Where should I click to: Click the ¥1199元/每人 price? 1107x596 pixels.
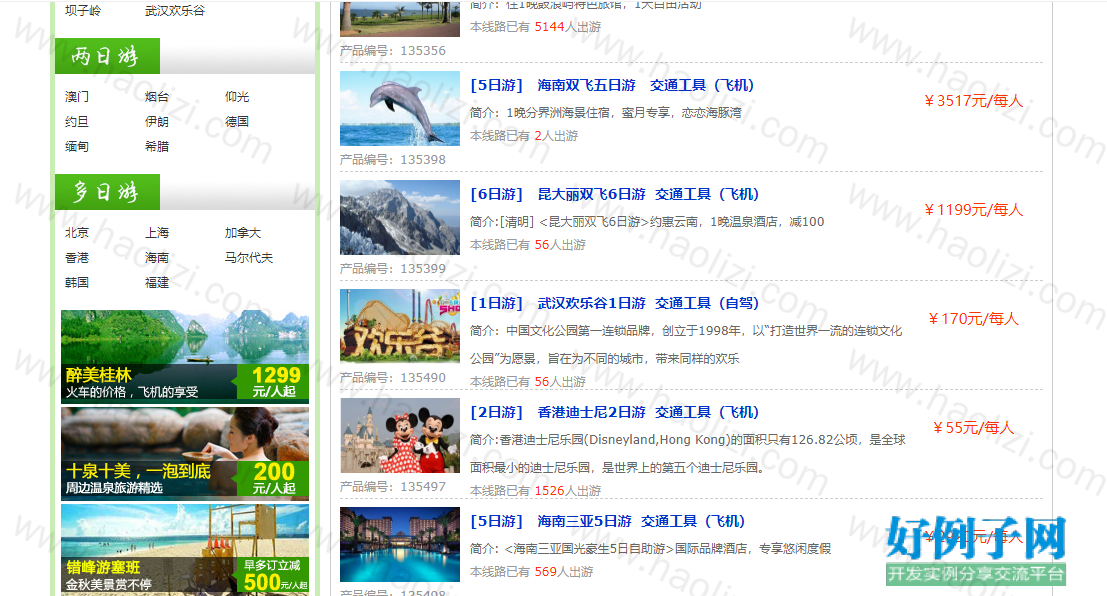[x=974, y=210]
